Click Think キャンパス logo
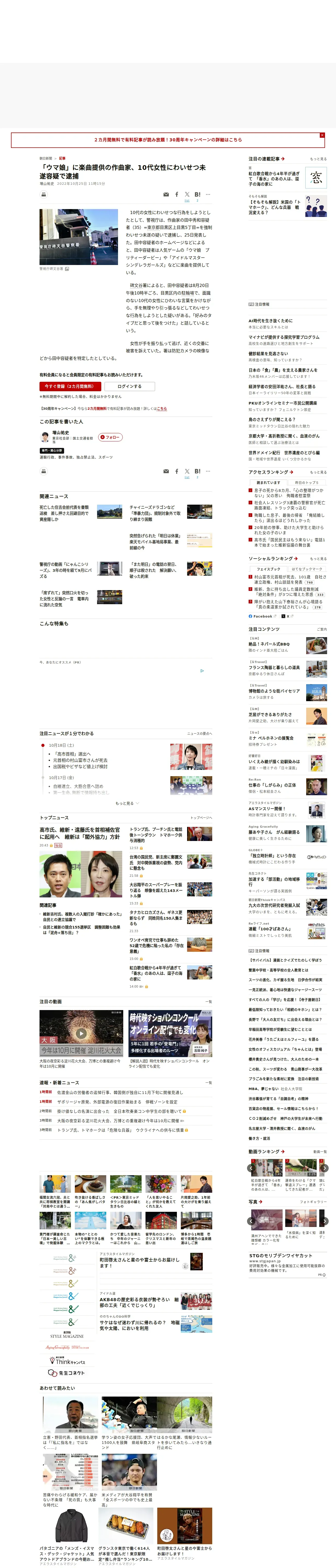This screenshot has height=1568, width=336. tap(67, 1361)
